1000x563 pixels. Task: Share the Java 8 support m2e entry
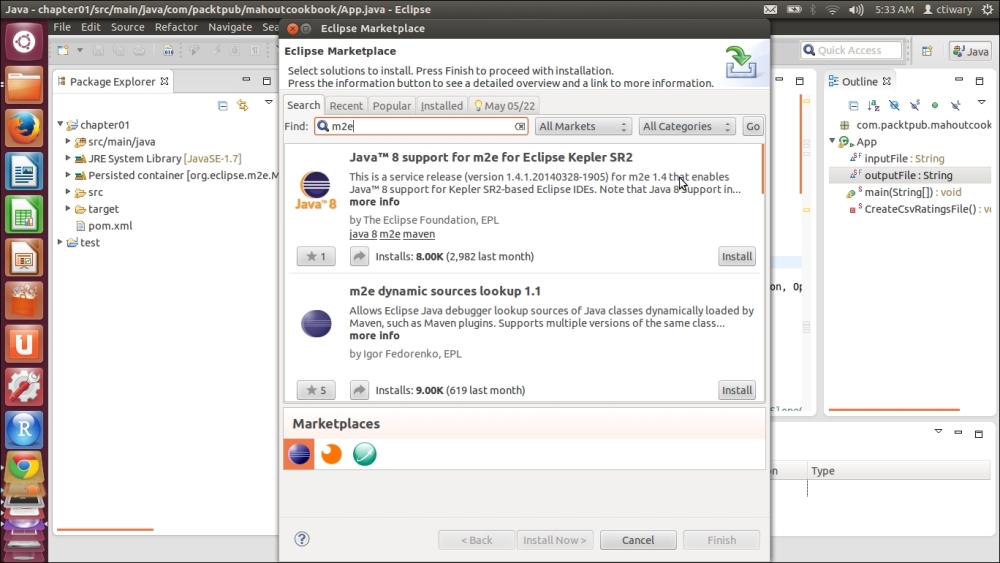[359, 256]
